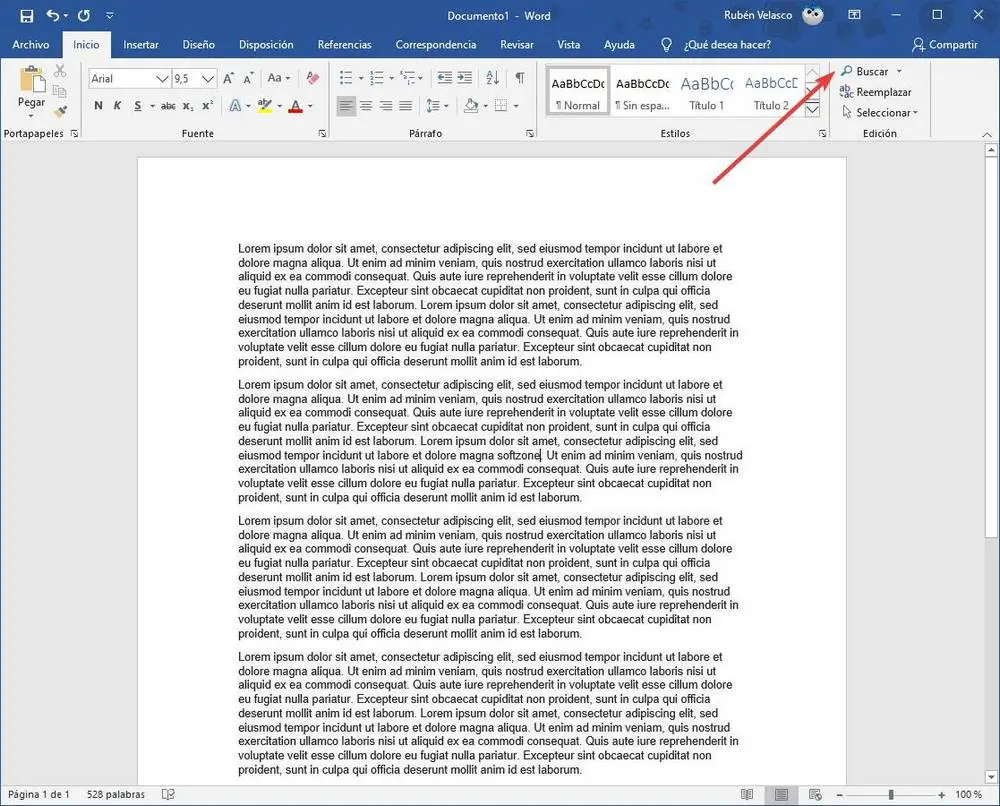Open the Seleccionar dropdown
The width and height of the screenshot is (1000, 806).
click(879, 112)
